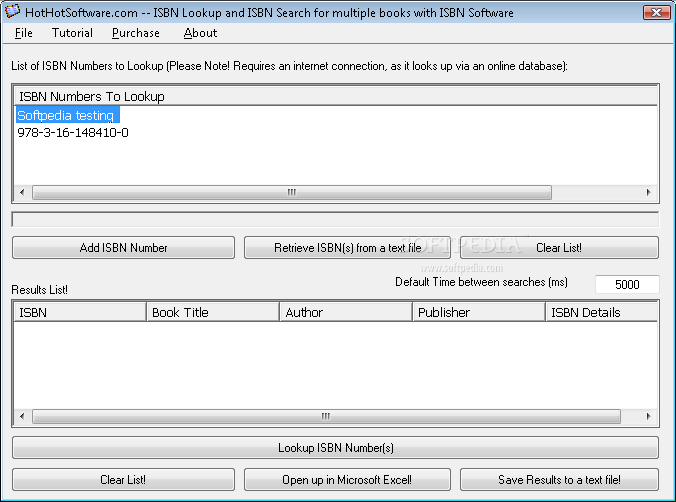
Task: Click right arrow of results list scrollbar
Action: (x=648, y=416)
